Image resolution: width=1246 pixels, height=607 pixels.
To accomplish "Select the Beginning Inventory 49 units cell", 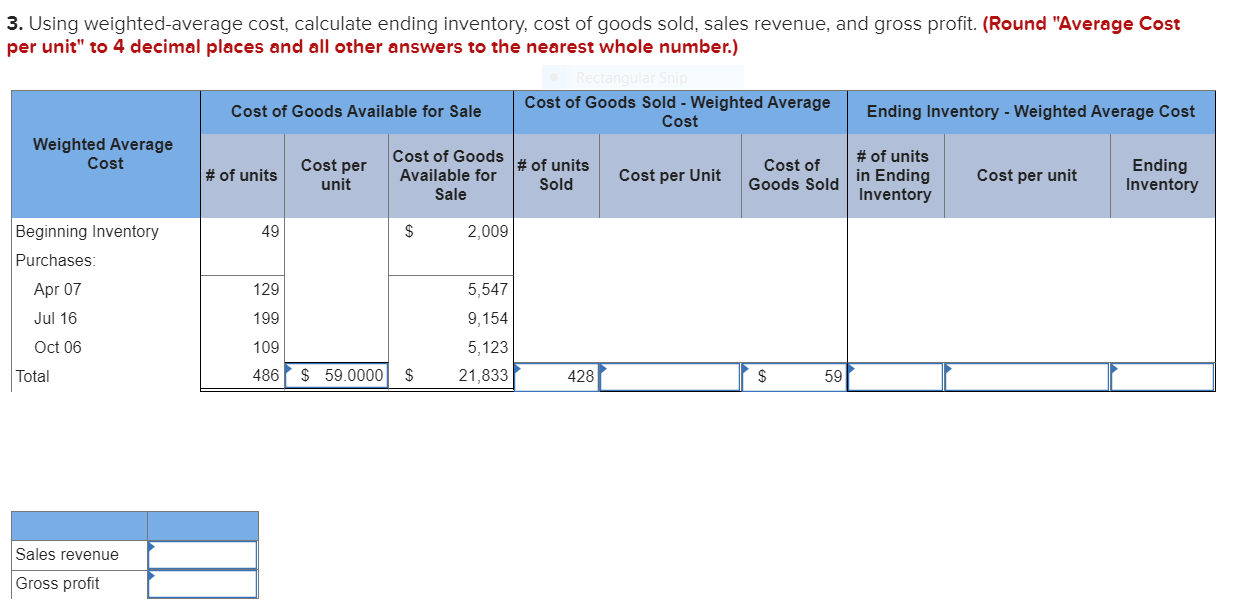I will [242, 232].
